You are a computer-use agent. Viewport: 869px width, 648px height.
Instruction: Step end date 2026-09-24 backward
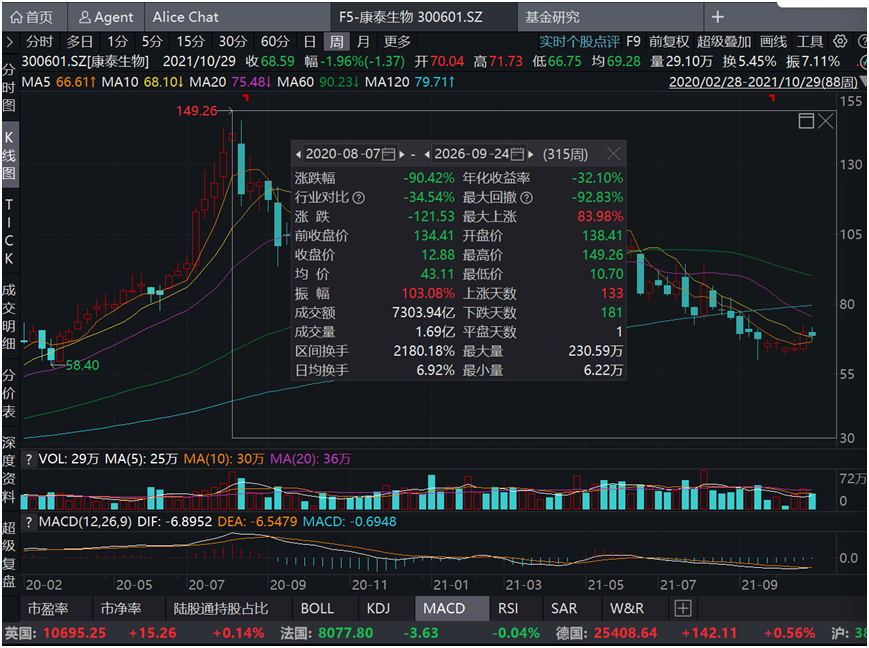click(427, 154)
